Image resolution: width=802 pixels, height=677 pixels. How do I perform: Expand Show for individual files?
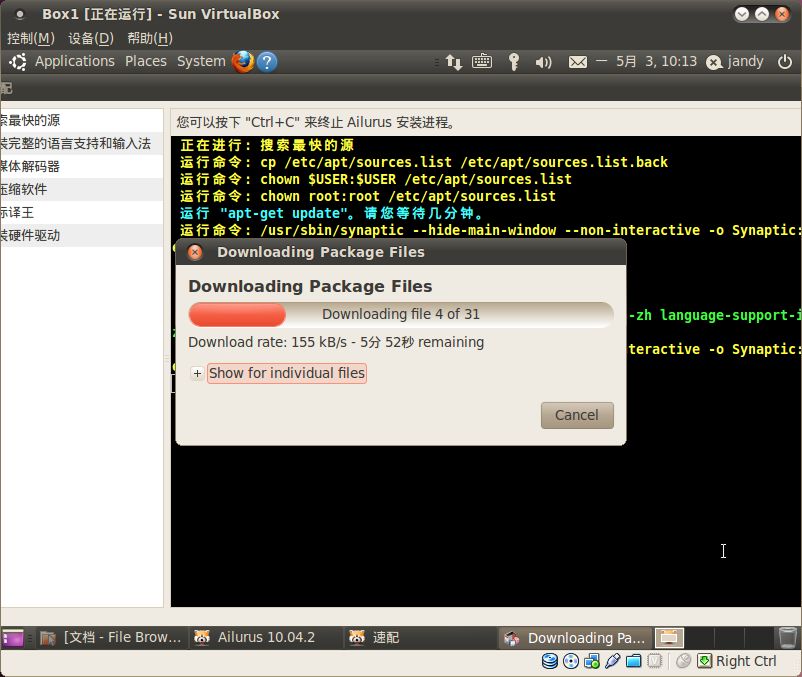[x=279, y=373]
